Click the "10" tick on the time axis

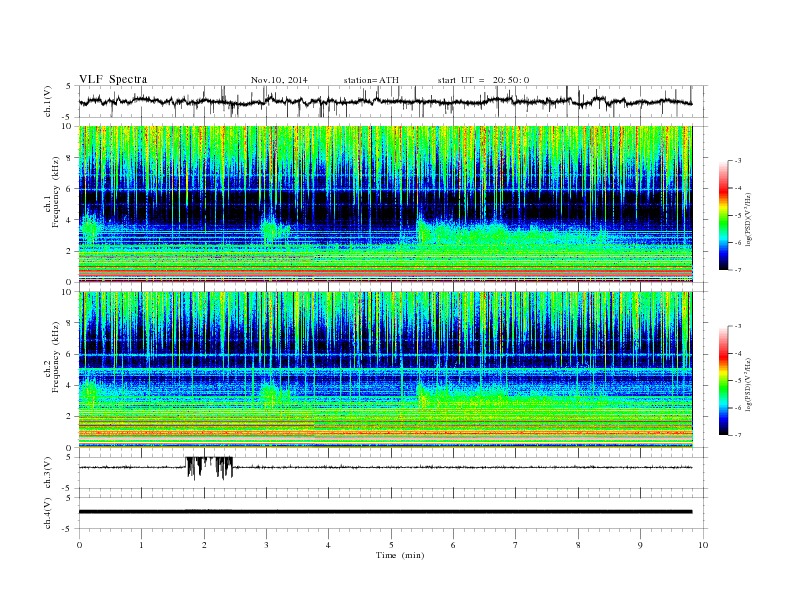tap(703, 545)
